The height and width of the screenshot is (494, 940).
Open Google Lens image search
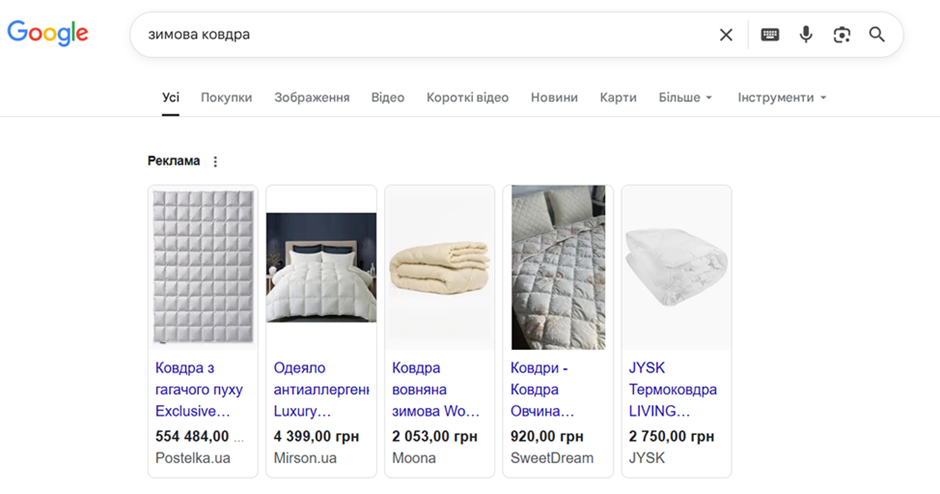click(842, 35)
